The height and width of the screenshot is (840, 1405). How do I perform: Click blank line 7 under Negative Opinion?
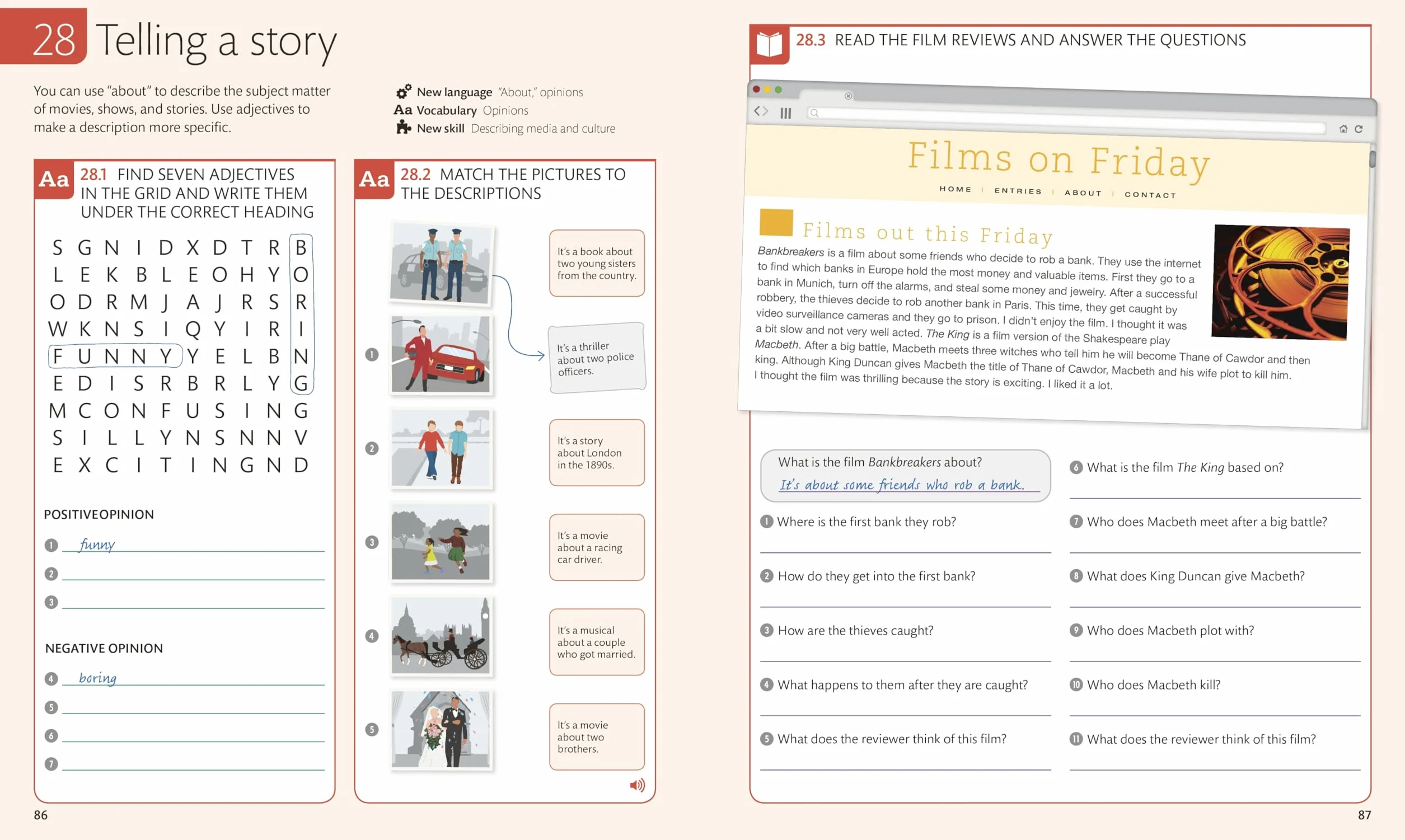[193, 764]
